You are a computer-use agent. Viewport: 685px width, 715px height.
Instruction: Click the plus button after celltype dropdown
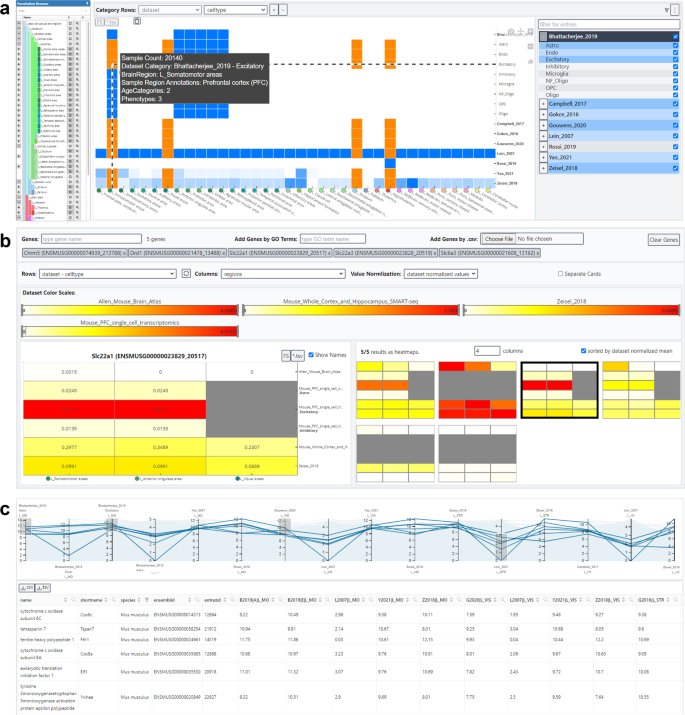[x=274, y=10]
